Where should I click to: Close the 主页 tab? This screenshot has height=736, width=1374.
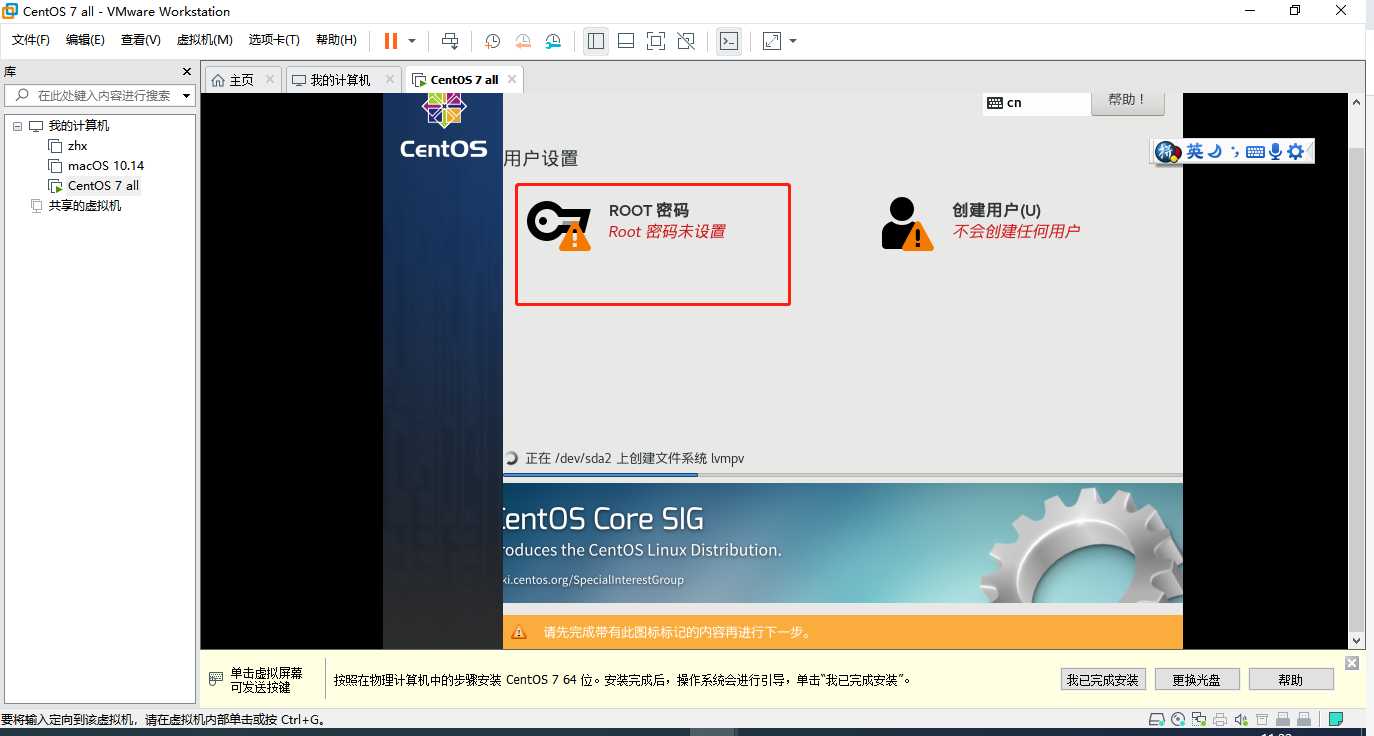270,79
